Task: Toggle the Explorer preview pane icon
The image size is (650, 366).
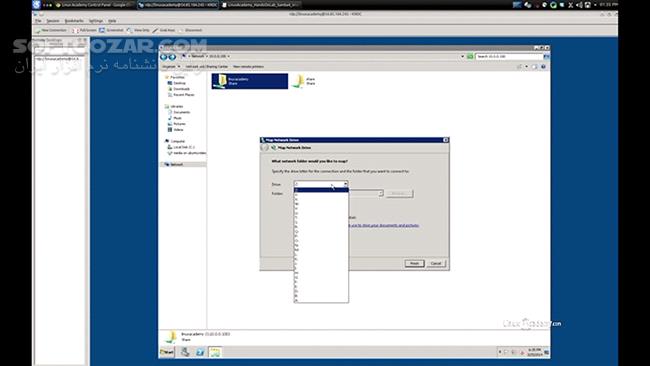Action: [535, 67]
